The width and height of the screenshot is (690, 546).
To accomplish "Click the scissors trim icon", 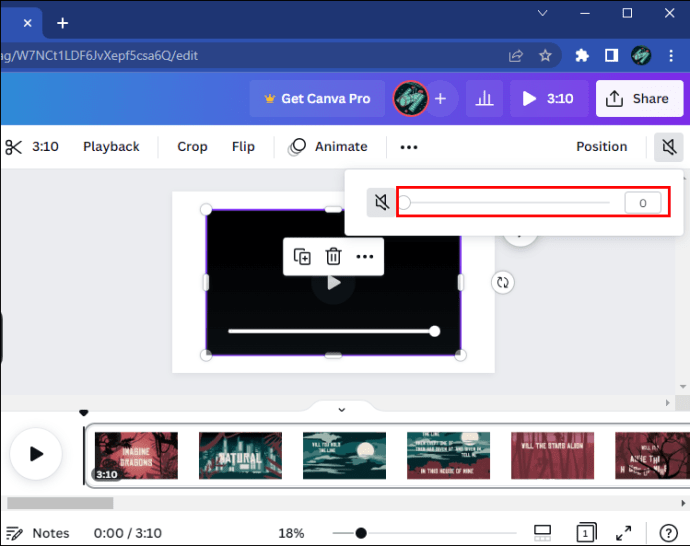I will (13, 147).
